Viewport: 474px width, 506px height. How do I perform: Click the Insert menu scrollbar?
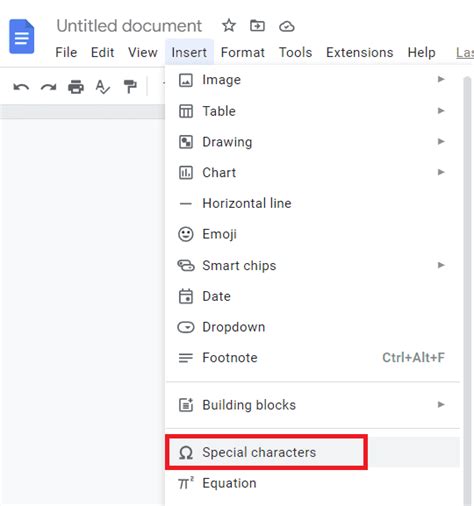pos(467,290)
